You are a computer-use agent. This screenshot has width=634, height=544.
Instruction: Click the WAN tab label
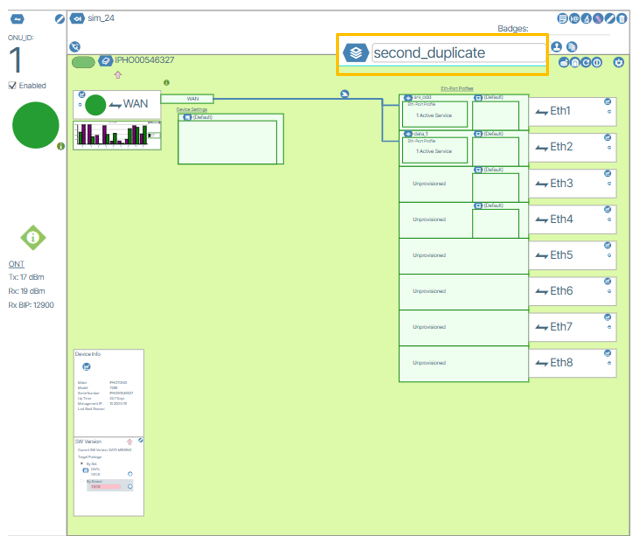[x=193, y=99]
